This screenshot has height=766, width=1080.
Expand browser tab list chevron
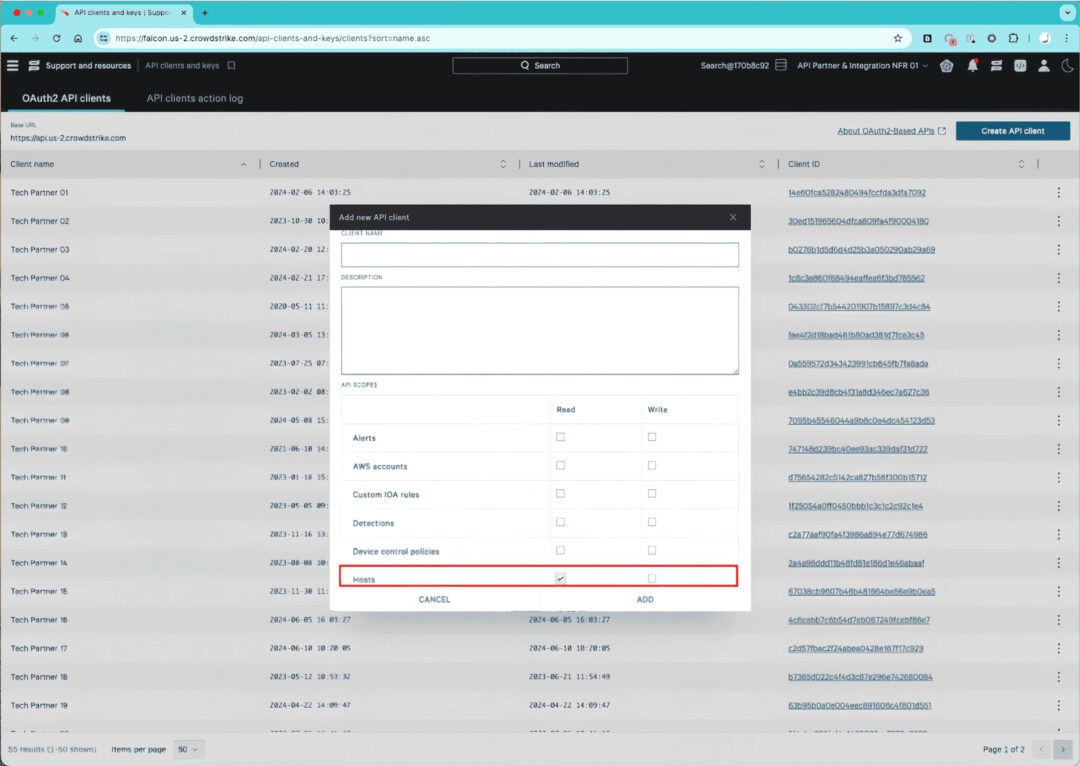[x=1067, y=12]
